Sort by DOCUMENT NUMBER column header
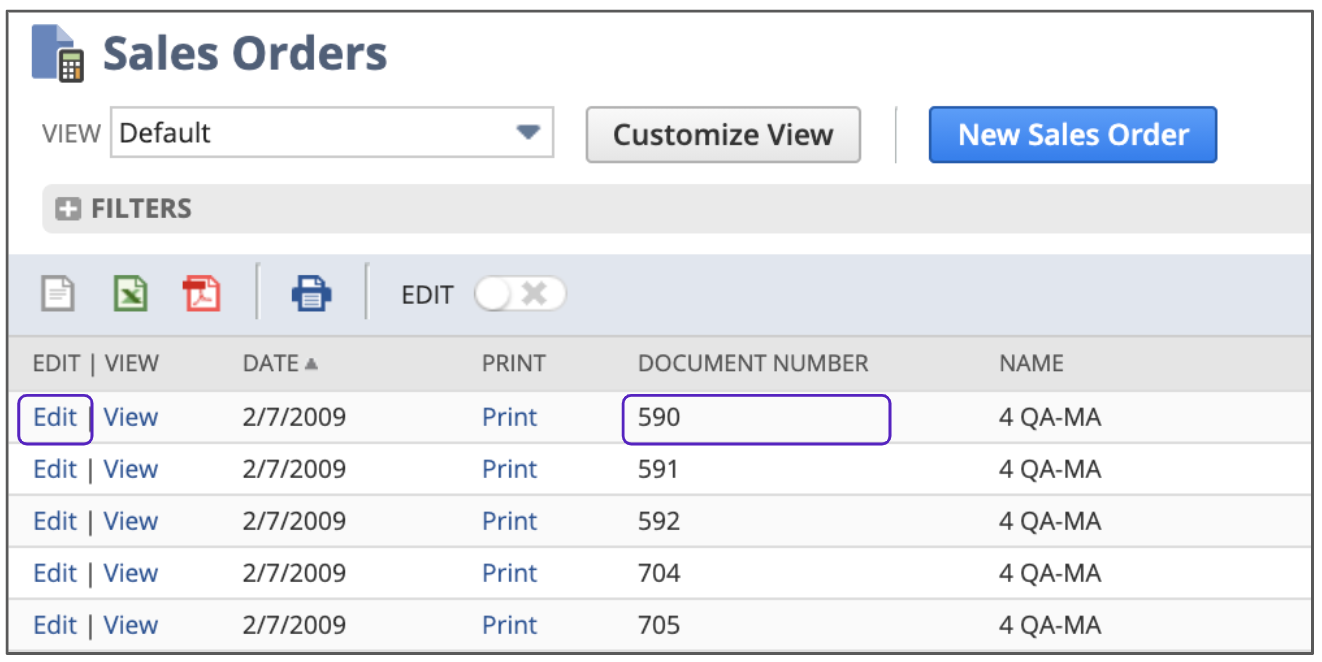This screenshot has width=1322, height=662. click(x=752, y=363)
